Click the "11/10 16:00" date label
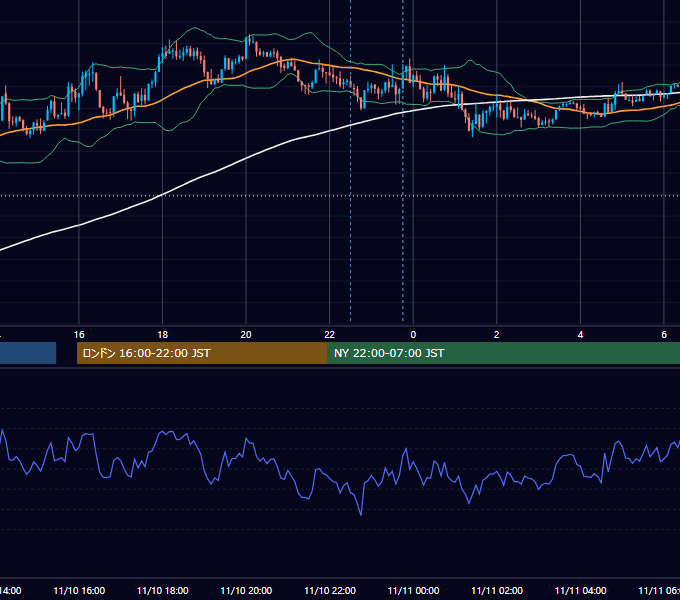This screenshot has width=680, height=600. pos(79,590)
